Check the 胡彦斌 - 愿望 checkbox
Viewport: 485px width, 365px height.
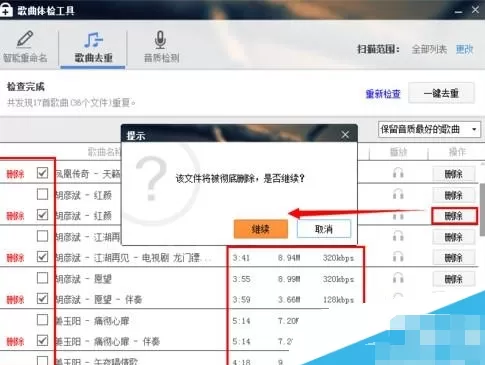click(42, 278)
